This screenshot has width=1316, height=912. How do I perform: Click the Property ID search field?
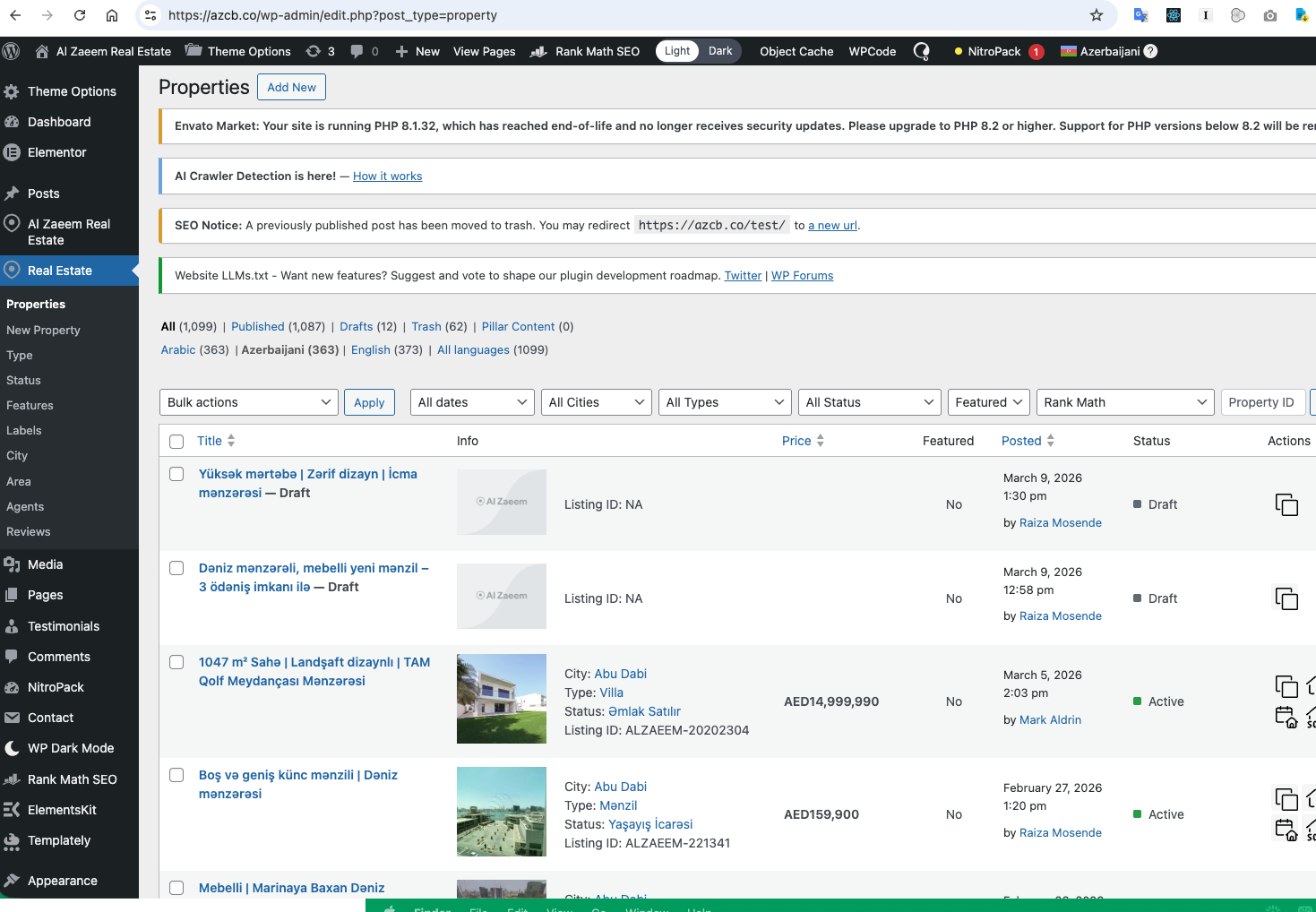tap(1261, 402)
